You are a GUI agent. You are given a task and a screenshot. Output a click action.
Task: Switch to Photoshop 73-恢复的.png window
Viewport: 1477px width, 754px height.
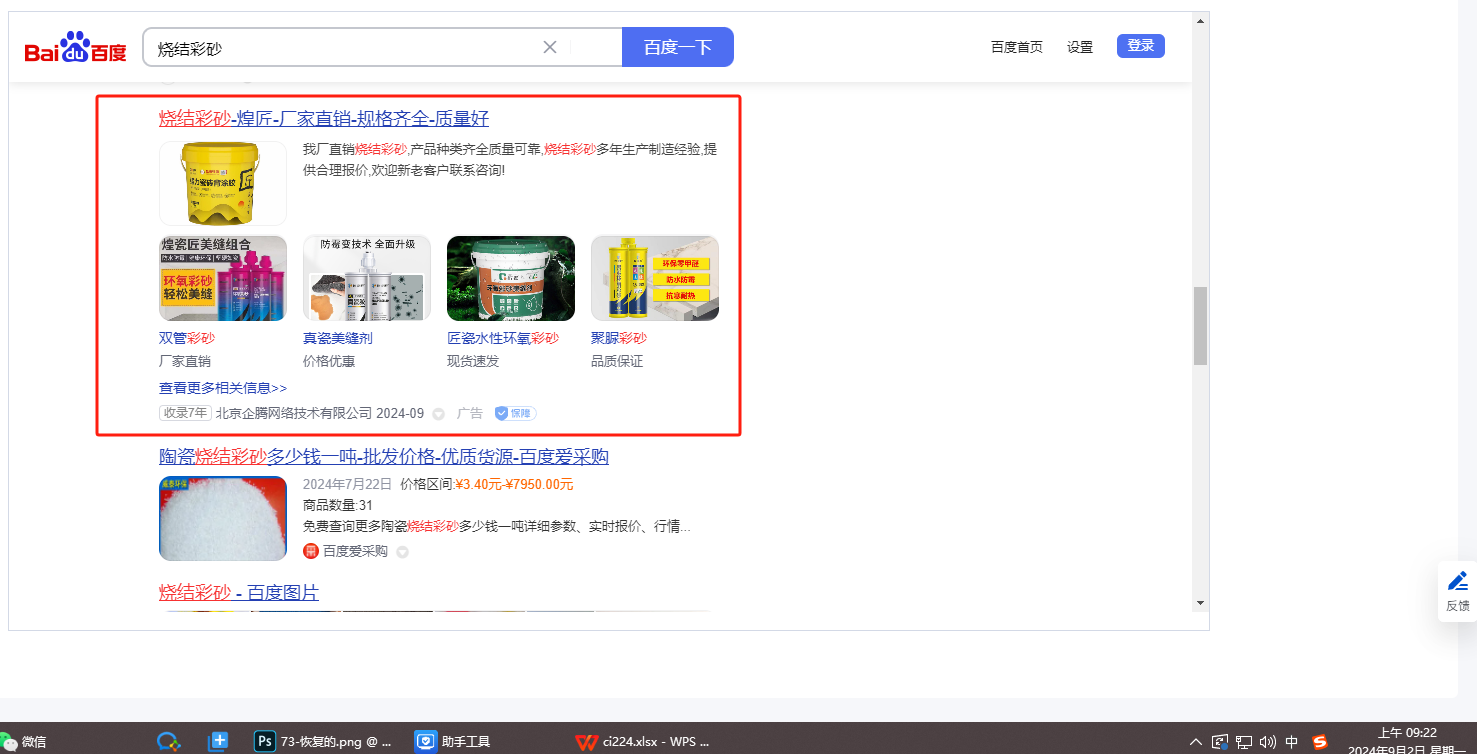[324, 742]
